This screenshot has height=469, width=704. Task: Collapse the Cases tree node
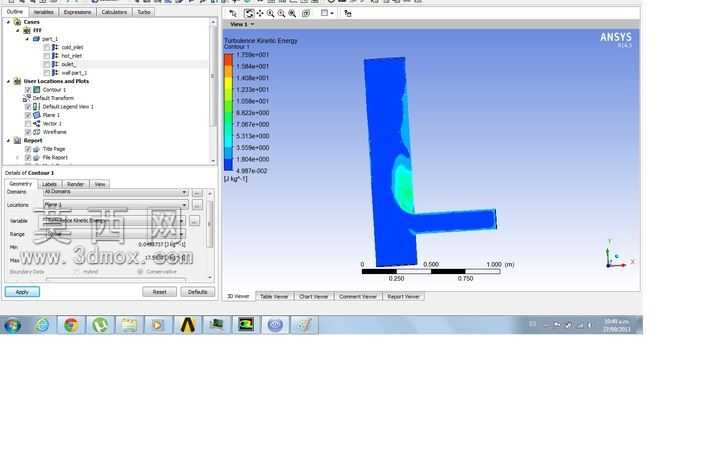pyautogui.click(x=8, y=22)
